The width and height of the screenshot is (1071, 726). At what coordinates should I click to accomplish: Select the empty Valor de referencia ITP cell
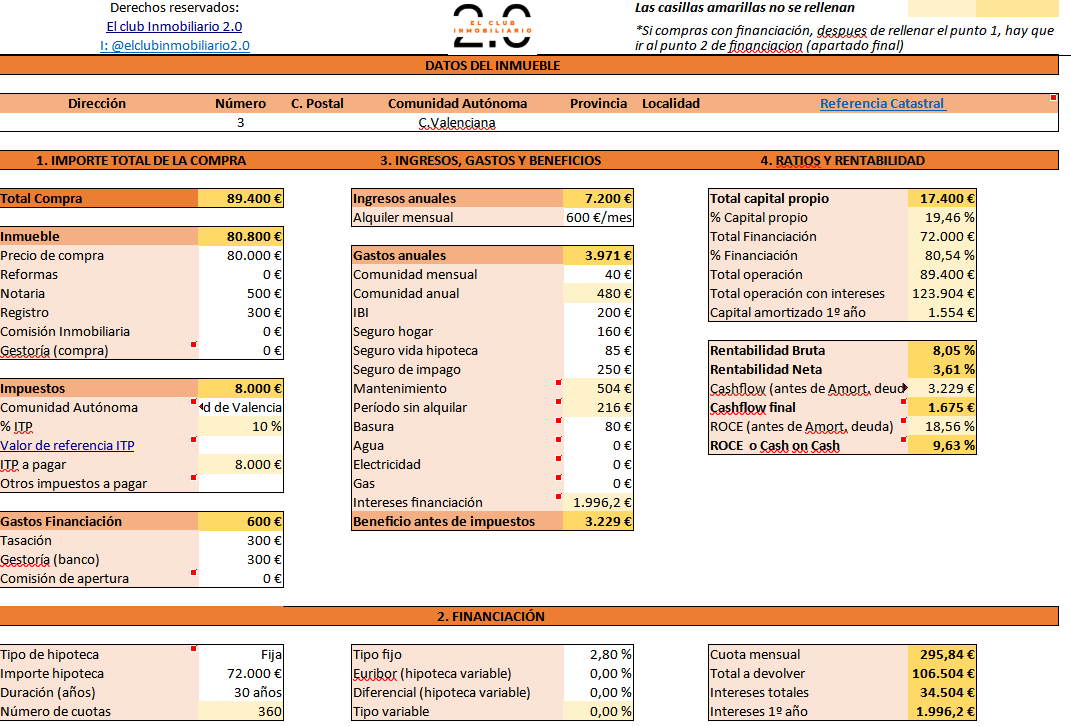240,446
